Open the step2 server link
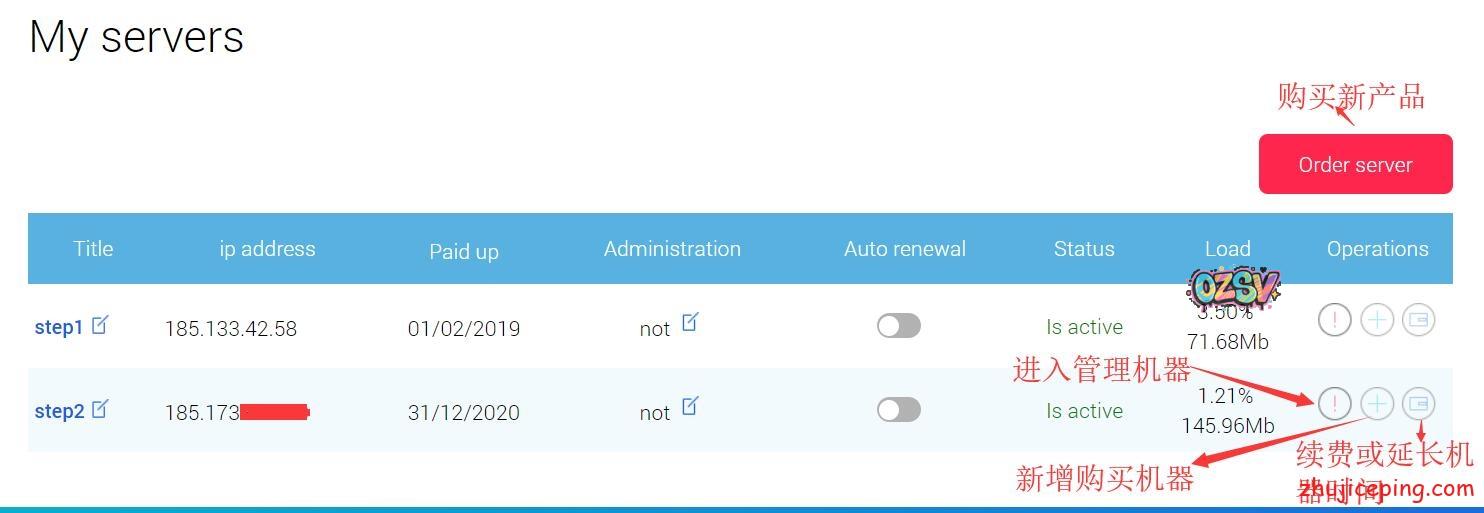 click(x=59, y=412)
